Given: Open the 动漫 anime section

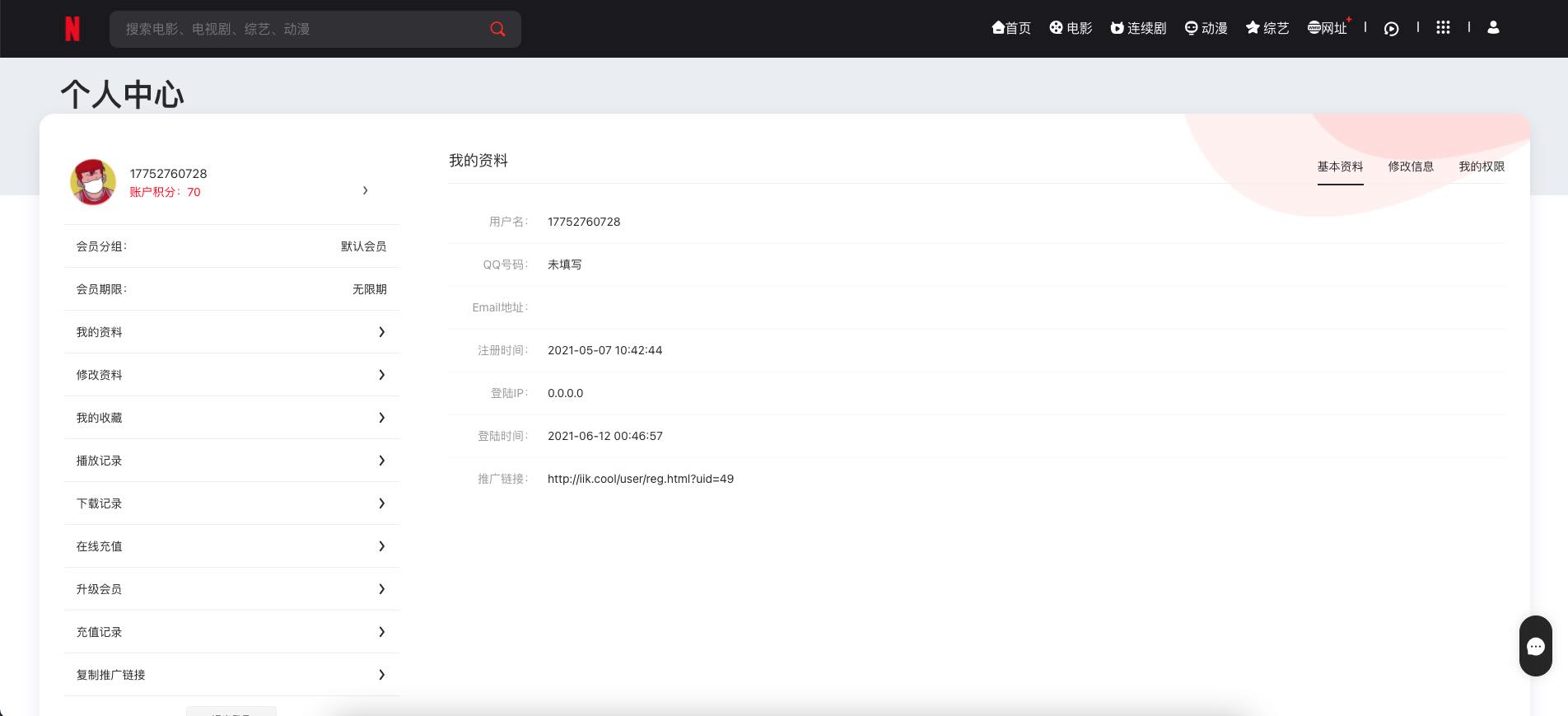Looking at the screenshot, I should point(1206,28).
